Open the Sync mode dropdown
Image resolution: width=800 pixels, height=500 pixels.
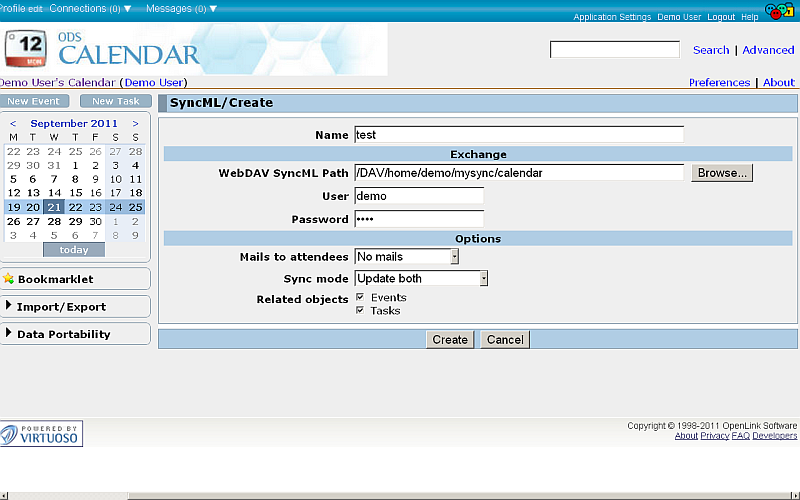[x=421, y=279]
